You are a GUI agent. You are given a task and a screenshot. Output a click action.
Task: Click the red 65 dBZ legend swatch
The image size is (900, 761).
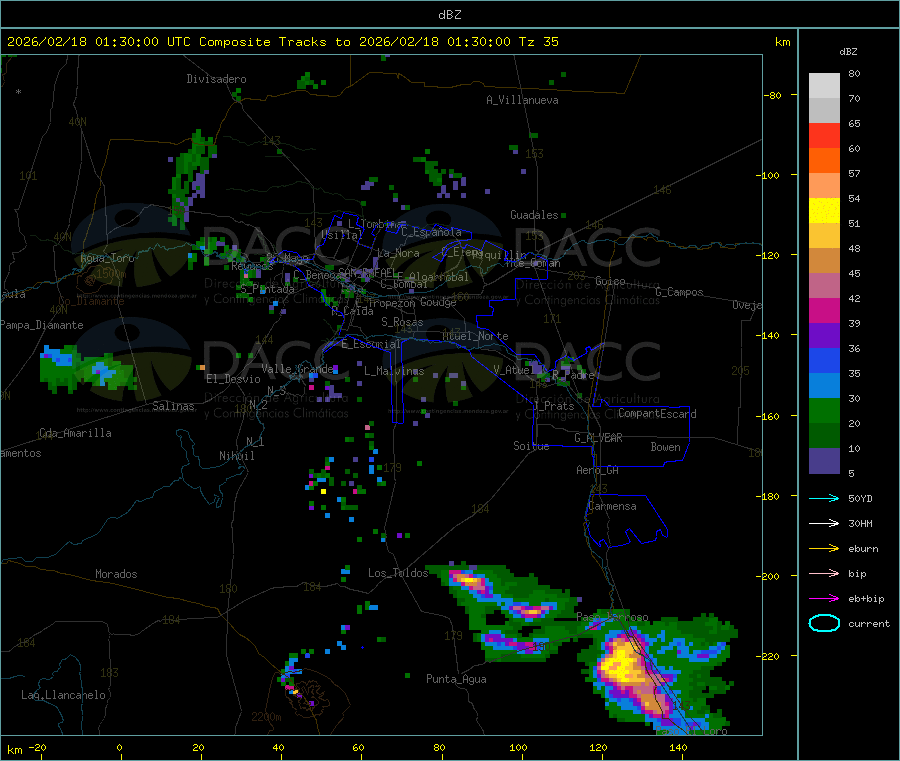824,135
